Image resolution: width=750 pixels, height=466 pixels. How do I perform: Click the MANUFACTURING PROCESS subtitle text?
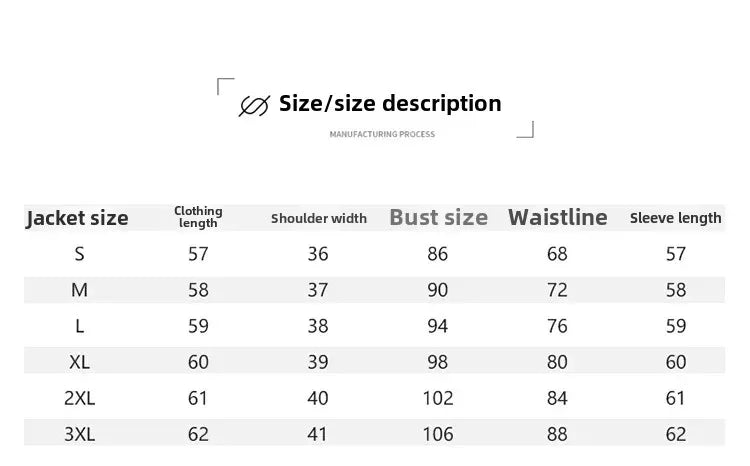(x=382, y=134)
